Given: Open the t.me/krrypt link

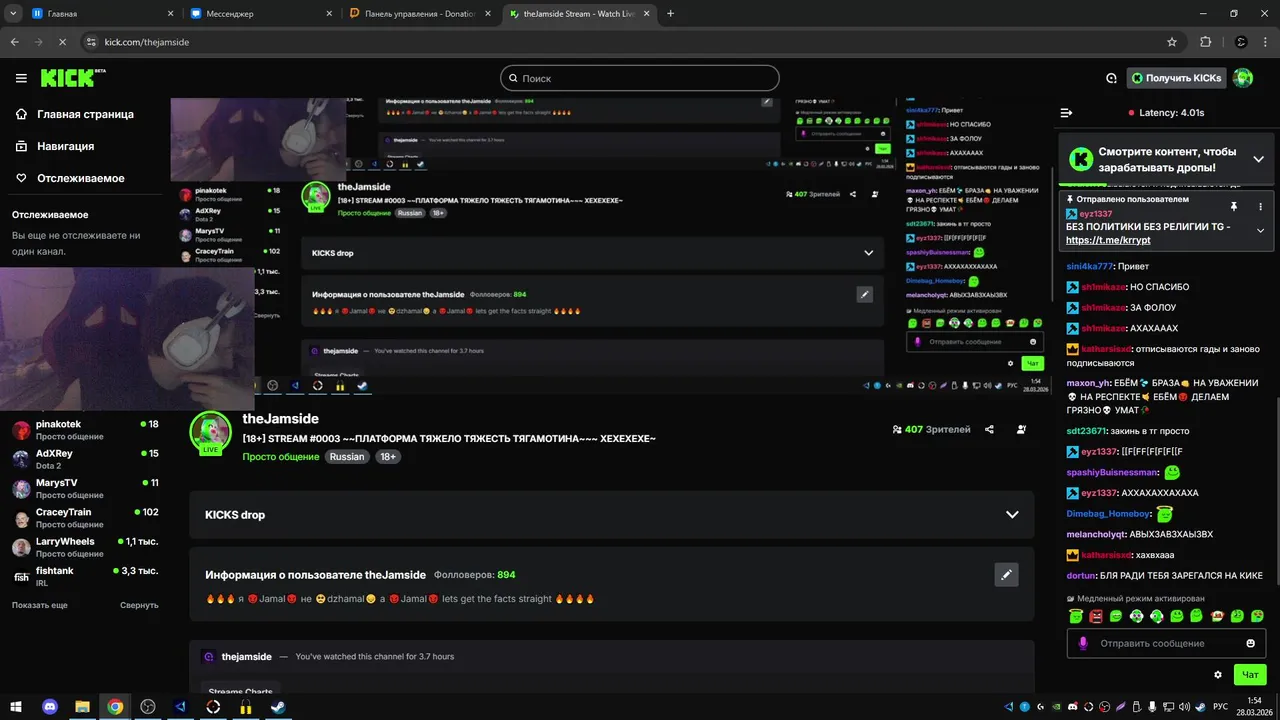Looking at the screenshot, I should (1108, 240).
